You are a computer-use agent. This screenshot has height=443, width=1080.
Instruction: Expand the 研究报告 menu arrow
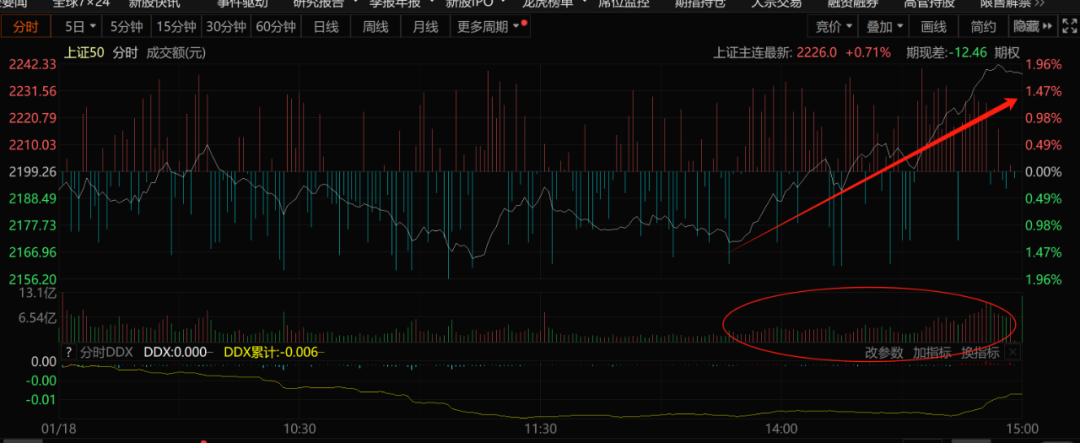click(355, 2)
